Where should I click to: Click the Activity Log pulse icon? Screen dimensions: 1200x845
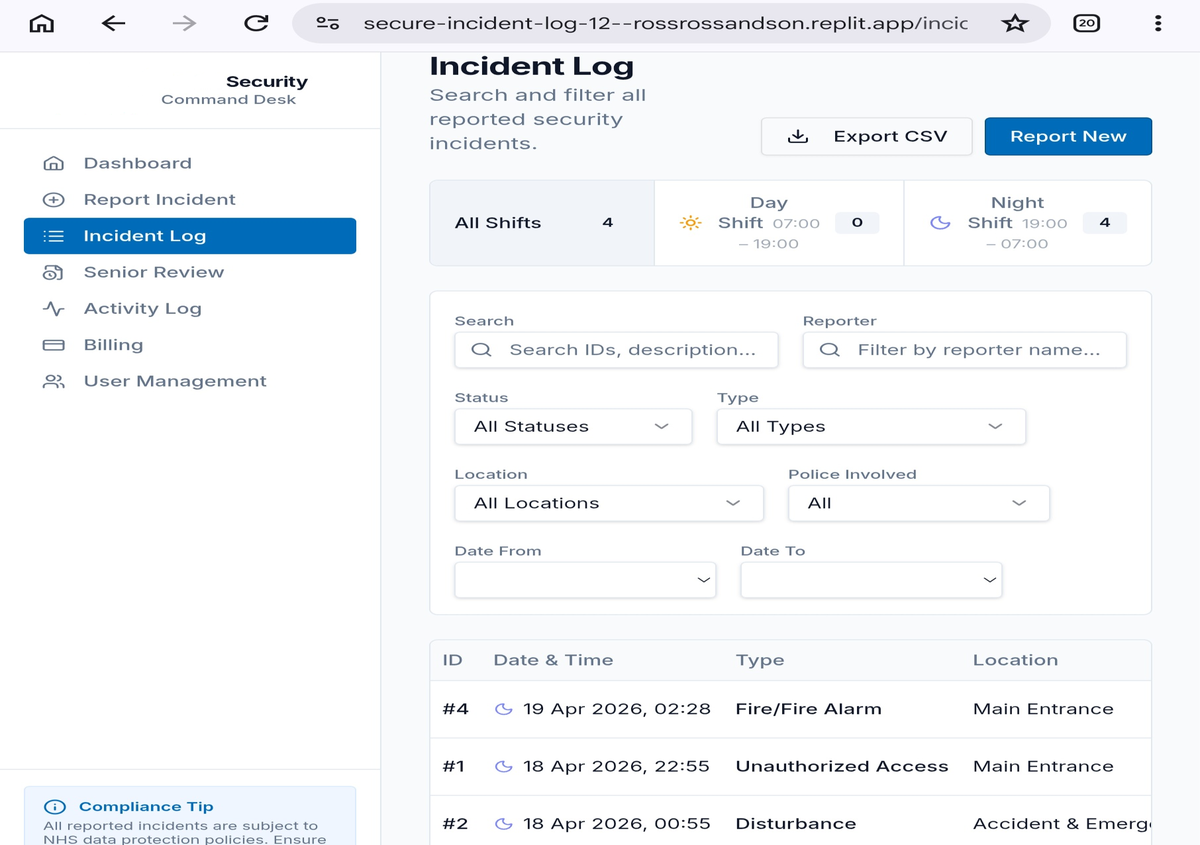pos(54,309)
